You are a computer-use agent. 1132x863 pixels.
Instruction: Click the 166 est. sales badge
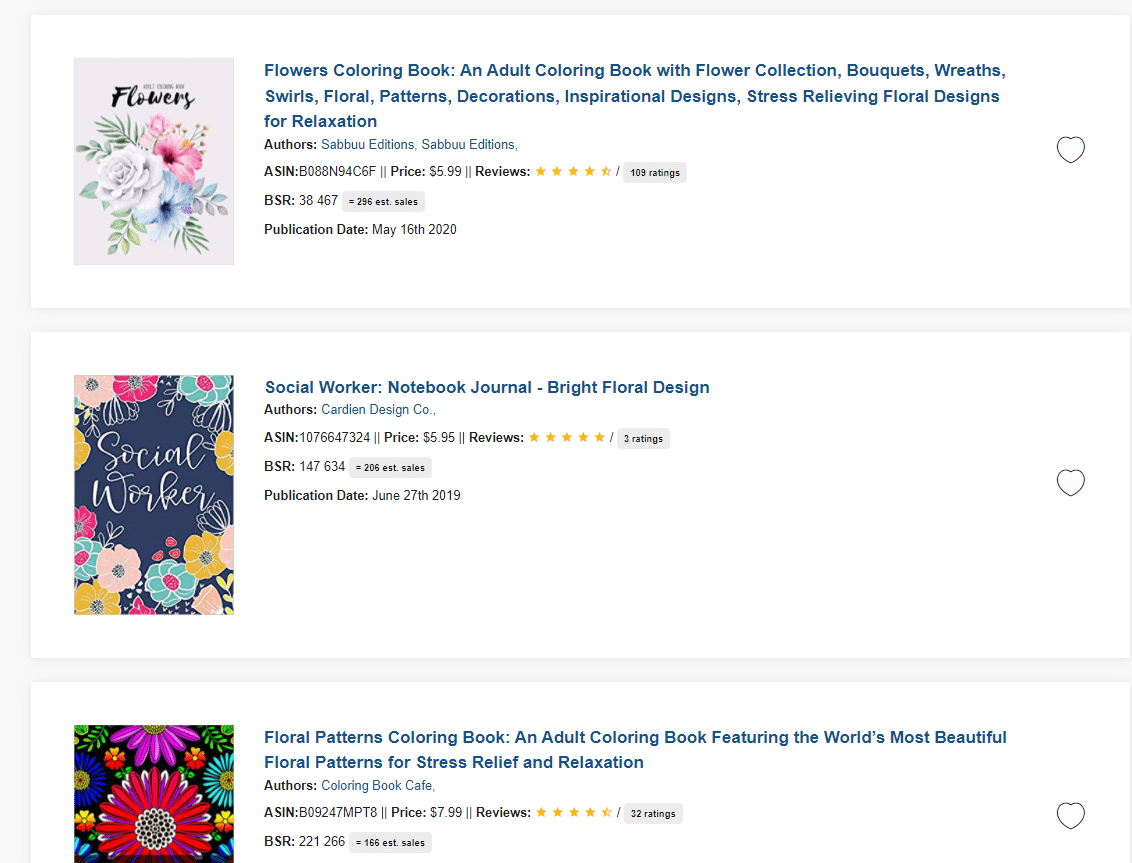(x=391, y=842)
